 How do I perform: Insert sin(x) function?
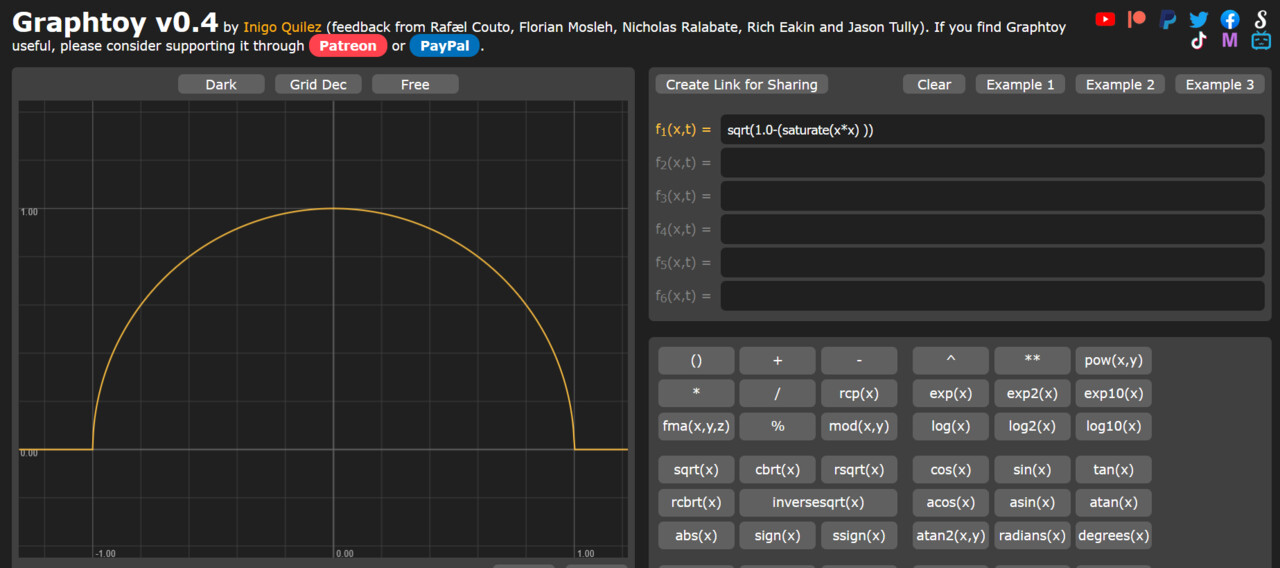1032,469
